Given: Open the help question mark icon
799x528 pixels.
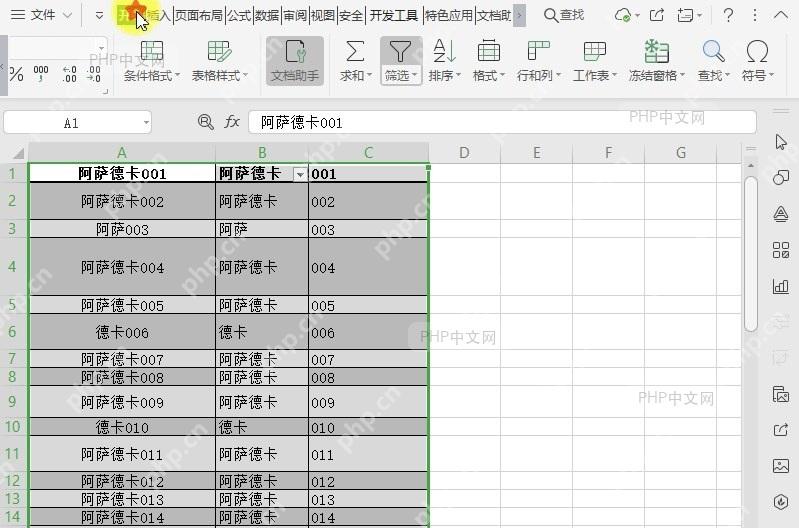Looking at the screenshot, I should click(x=728, y=15).
